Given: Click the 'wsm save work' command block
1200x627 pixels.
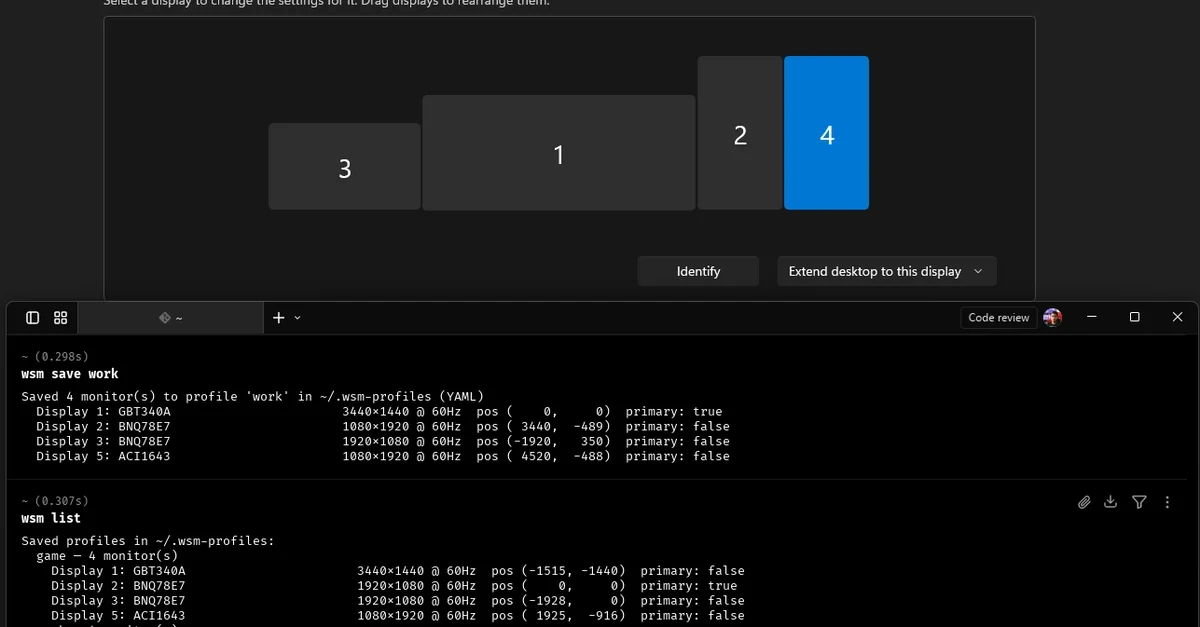Looking at the screenshot, I should click(x=70, y=374).
